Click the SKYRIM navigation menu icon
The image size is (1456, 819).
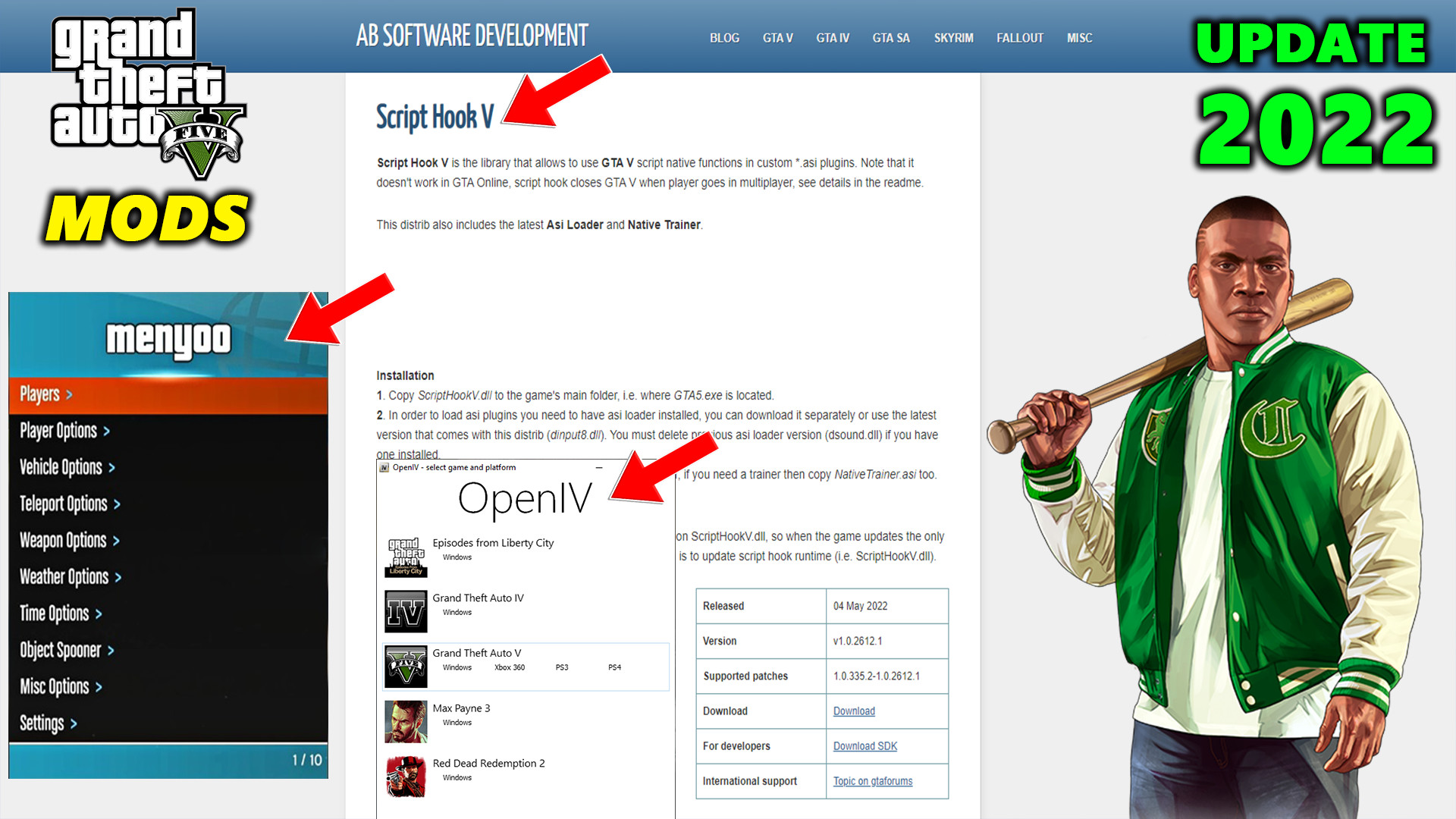coord(951,38)
